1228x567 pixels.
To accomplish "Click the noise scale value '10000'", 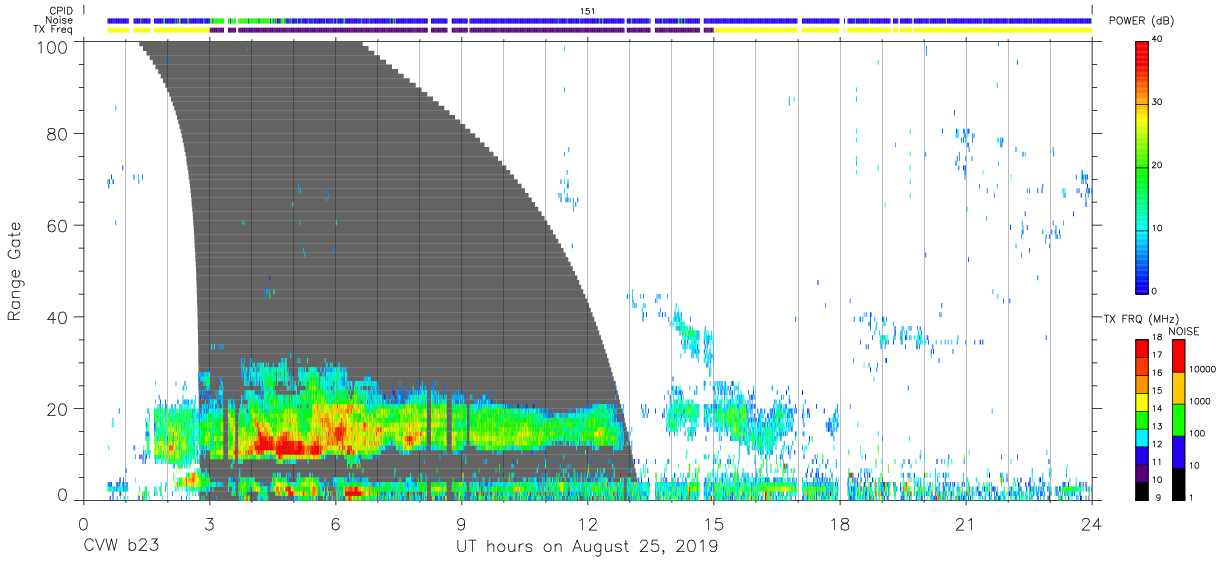I will [1203, 369].
